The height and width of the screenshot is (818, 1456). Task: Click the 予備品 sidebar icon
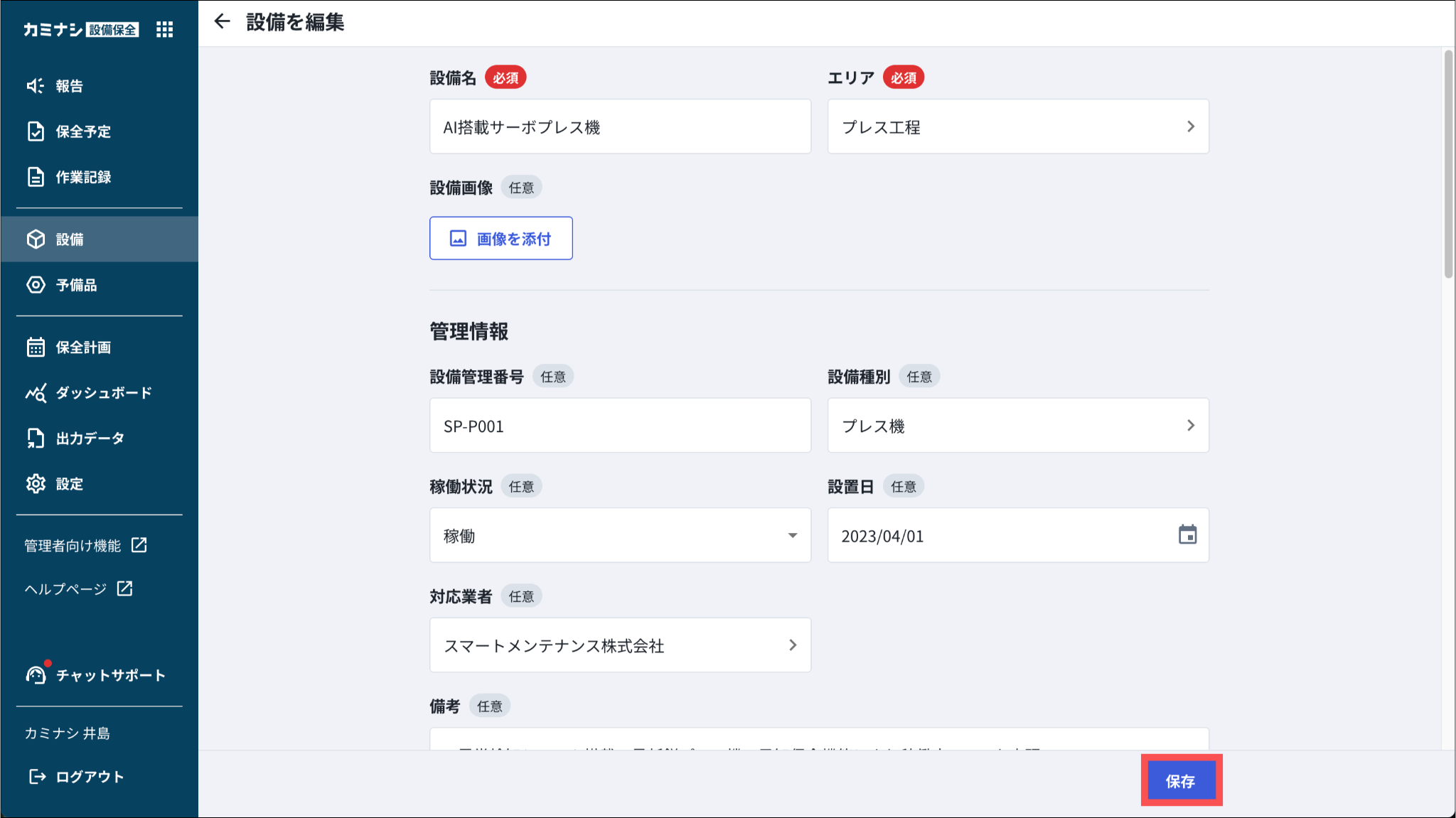tap(36, 285)
